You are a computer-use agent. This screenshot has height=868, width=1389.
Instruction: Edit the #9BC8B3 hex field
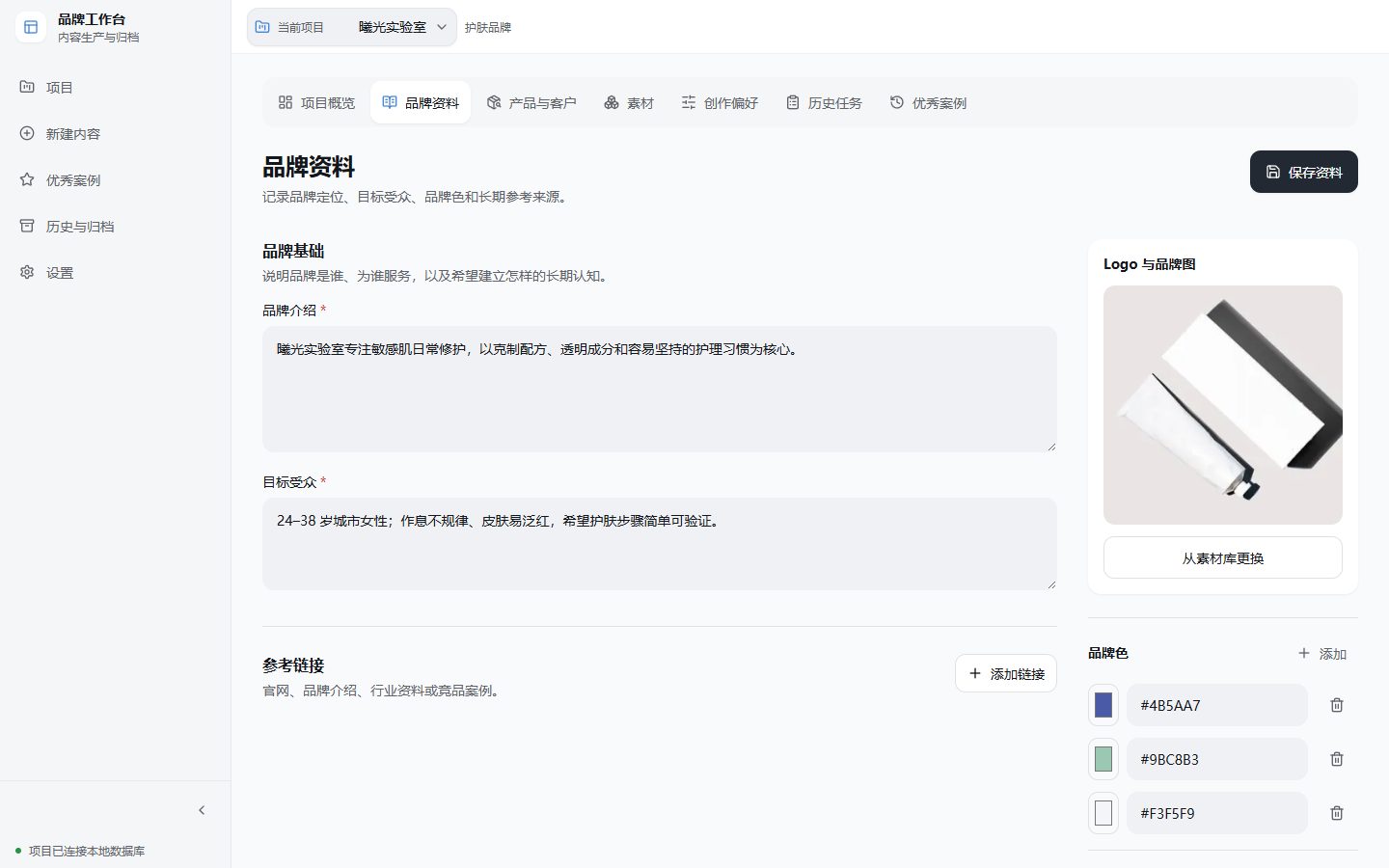pos(1217,759)
